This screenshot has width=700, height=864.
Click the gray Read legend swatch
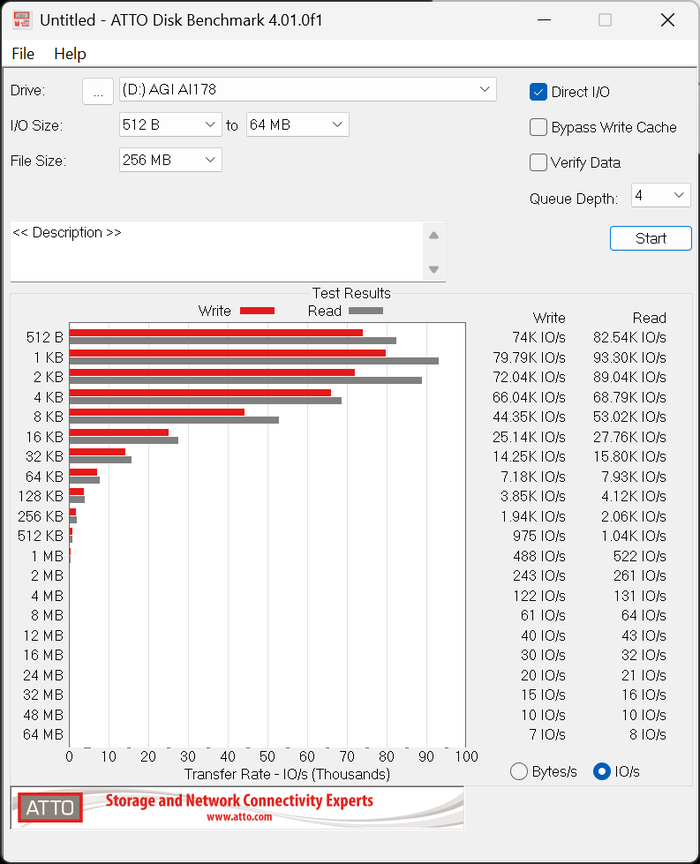point(365,311)
